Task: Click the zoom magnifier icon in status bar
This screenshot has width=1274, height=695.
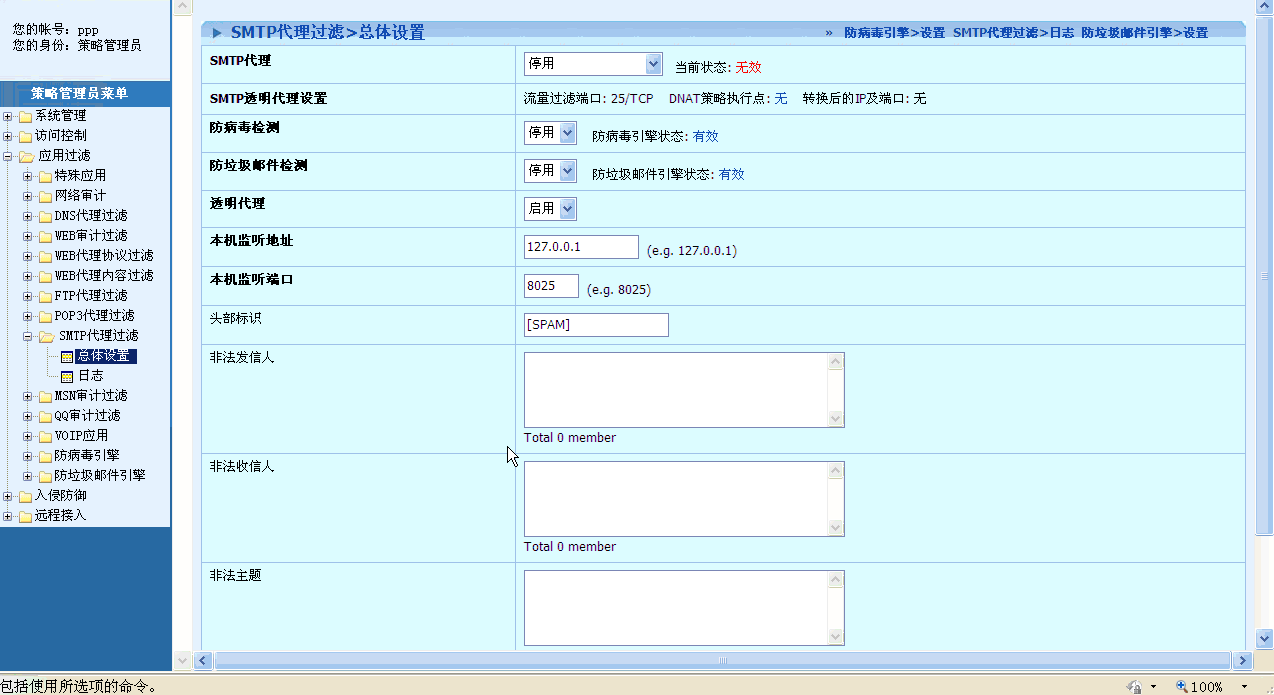Action: [1181, 686]
